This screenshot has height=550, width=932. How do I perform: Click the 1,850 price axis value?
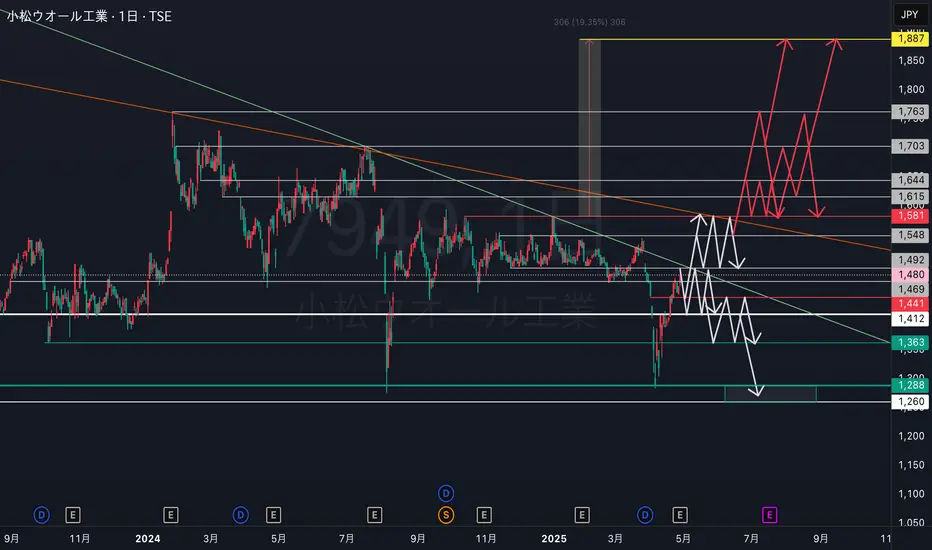911,61
